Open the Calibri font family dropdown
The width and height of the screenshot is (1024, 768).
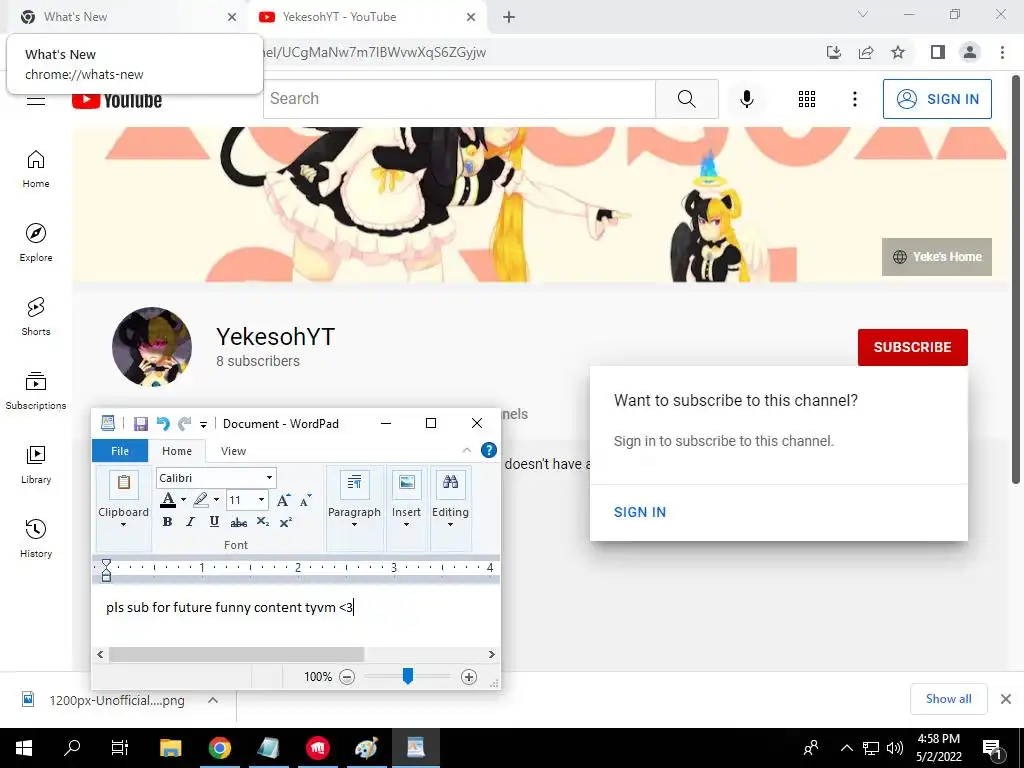point(269,478)
